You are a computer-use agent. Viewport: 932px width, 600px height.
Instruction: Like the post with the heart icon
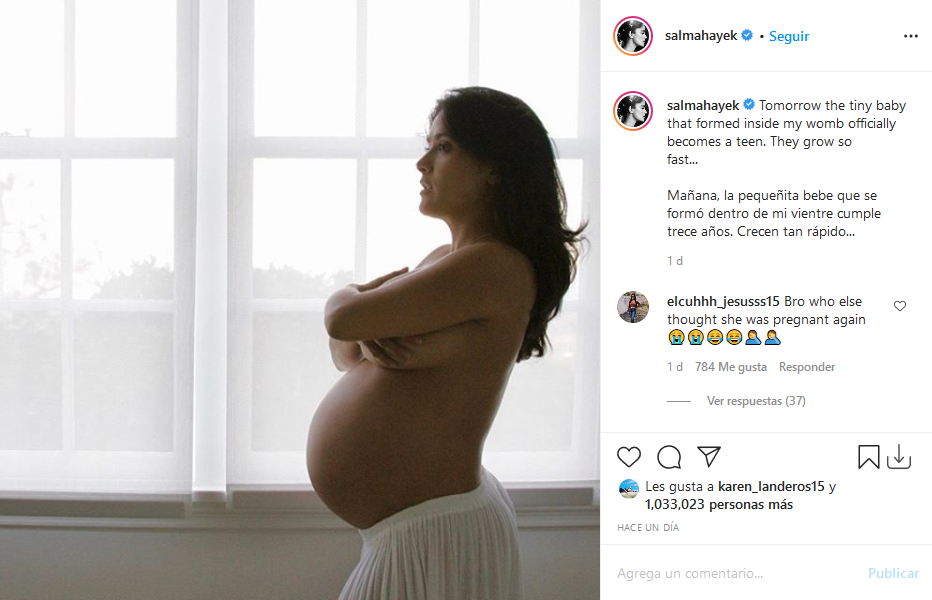(628, 457)
